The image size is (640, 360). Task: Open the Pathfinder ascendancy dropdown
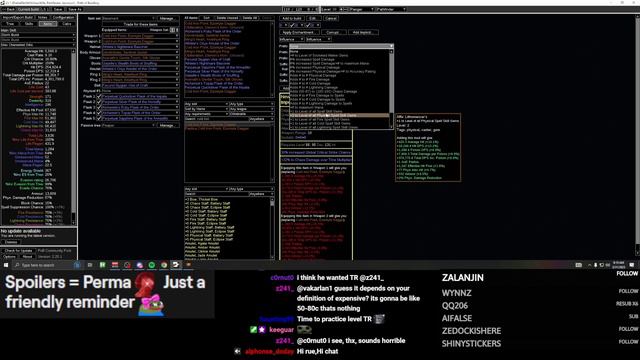[x=391, y=9]
